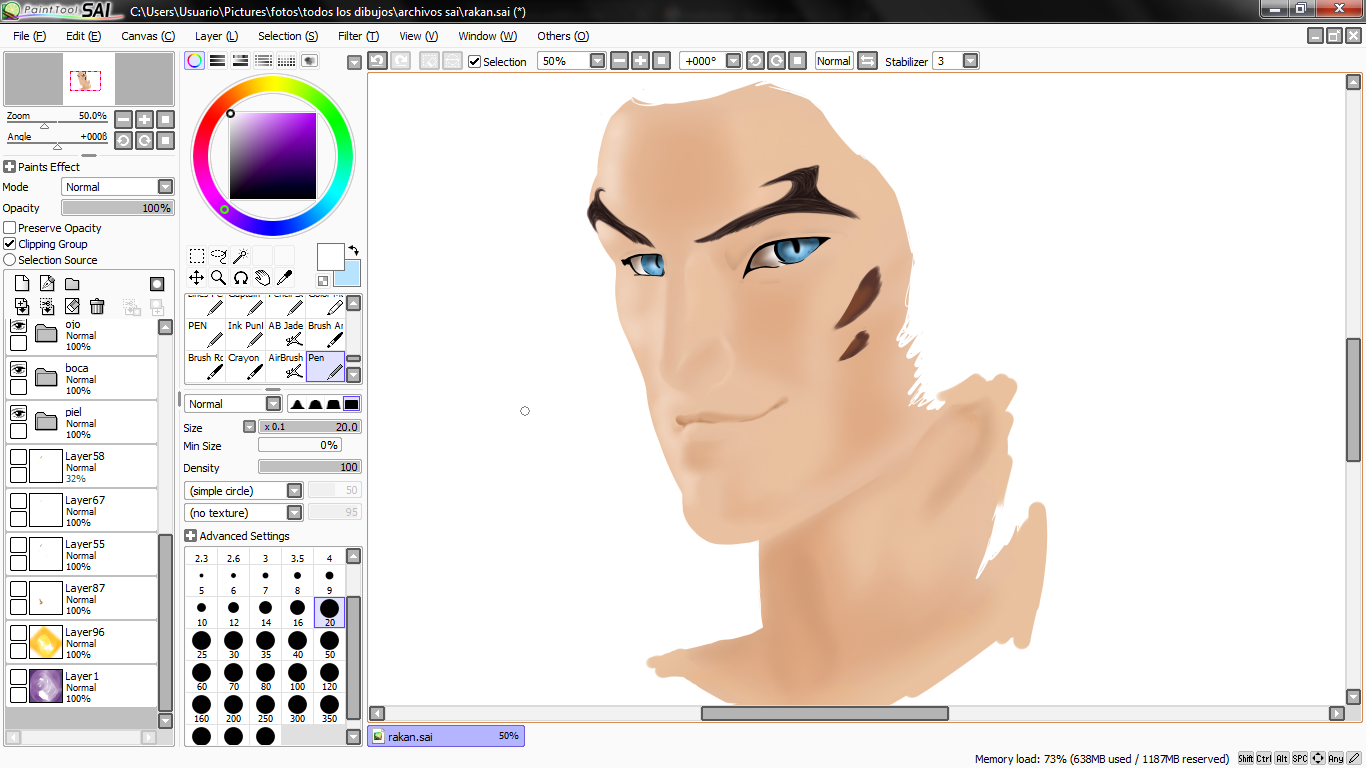1366x768 pixels.
Task: Delete the current layer with trash icon
Action: click(97, 306)
